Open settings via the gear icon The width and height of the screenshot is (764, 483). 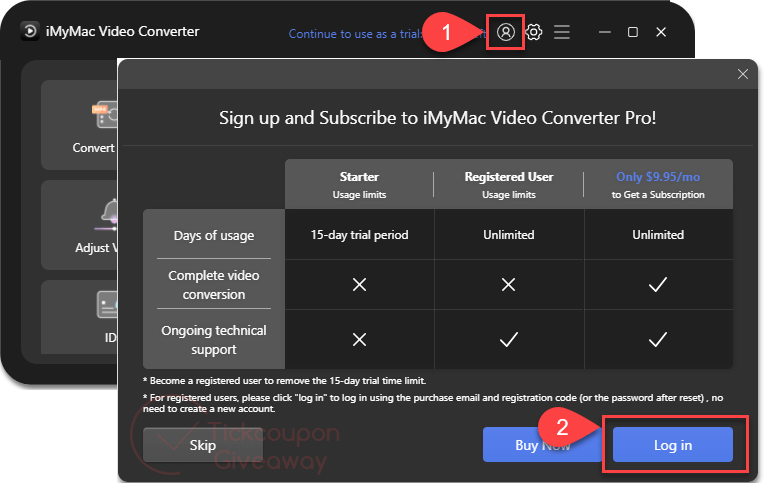click(534, 32)
